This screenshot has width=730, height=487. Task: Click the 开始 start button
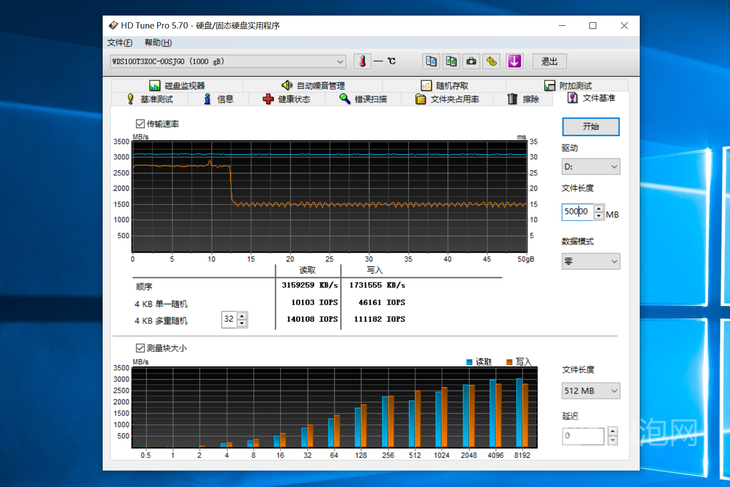(x=591, y=127)
